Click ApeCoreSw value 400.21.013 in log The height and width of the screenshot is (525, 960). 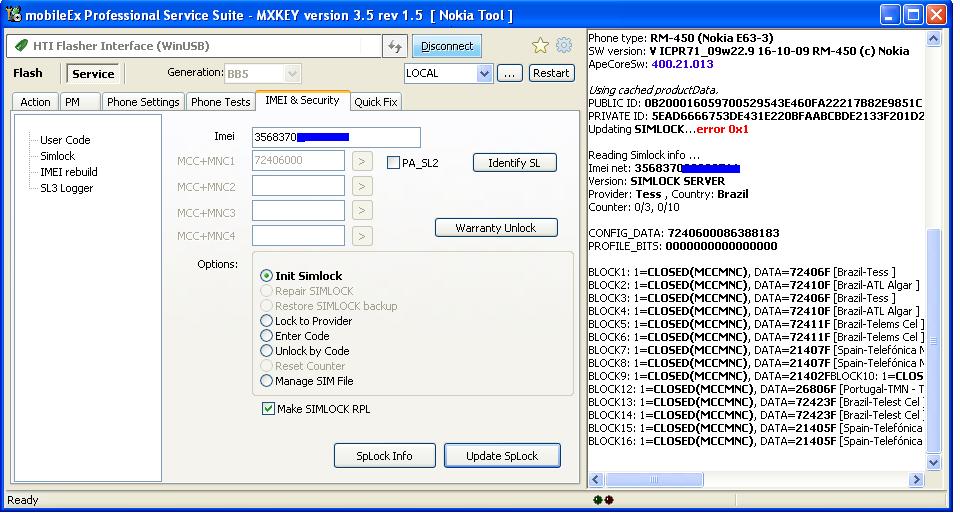pyautogui.click(x=682, y=64)
